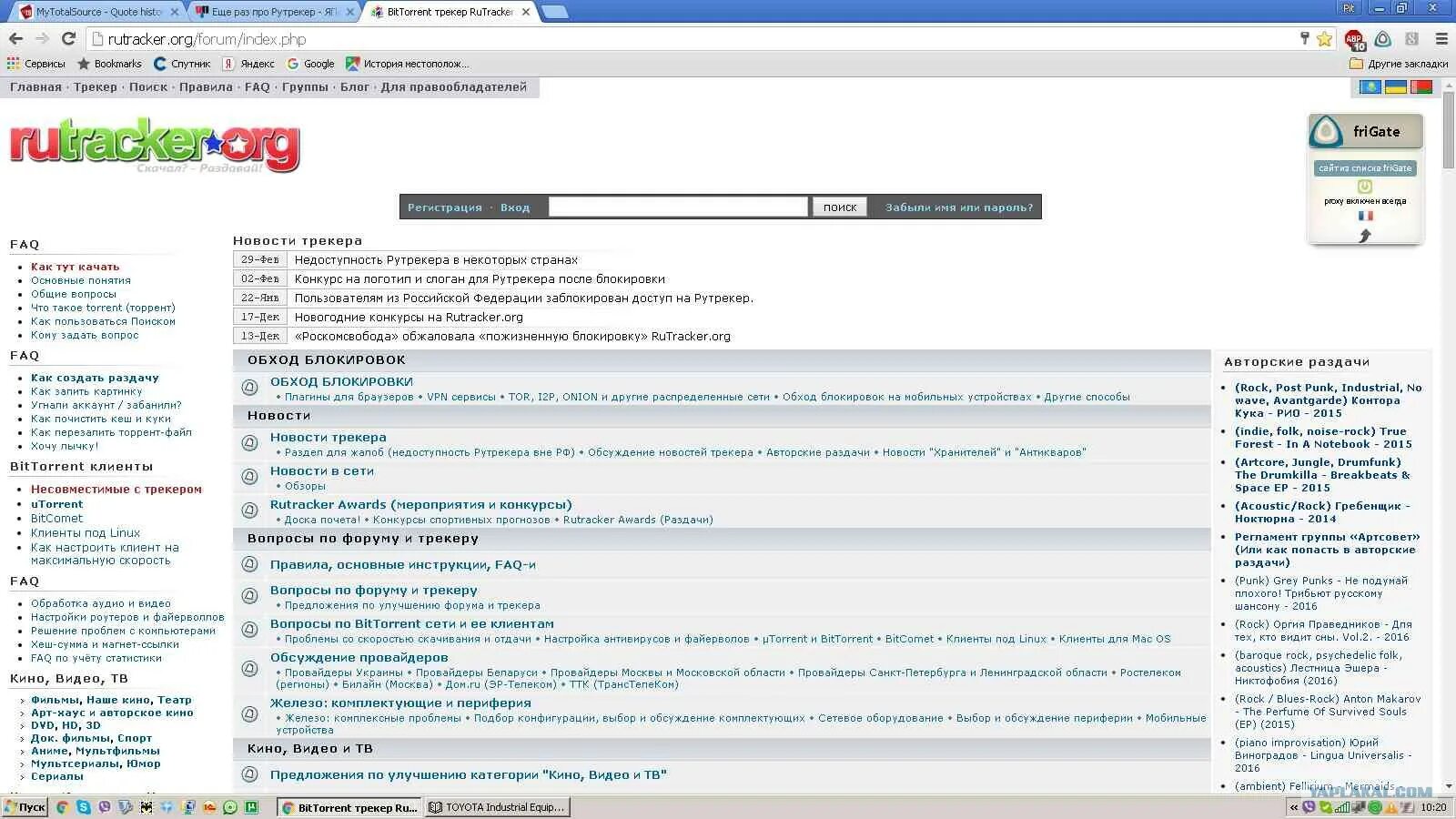The height and width of the screenshot is (819, 1456).
Task: Close the BitTorrent трекер RuTracker tab
Action: point(526,12)
